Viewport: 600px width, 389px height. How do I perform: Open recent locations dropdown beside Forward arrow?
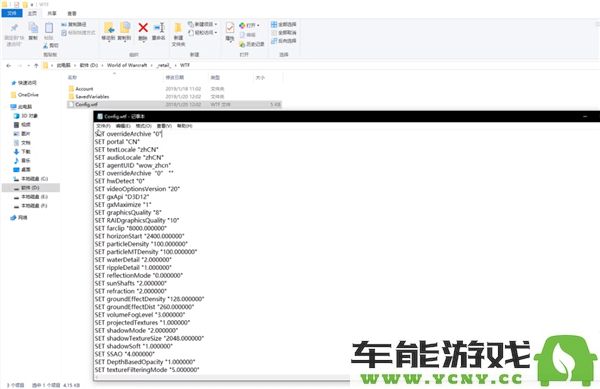29,65
